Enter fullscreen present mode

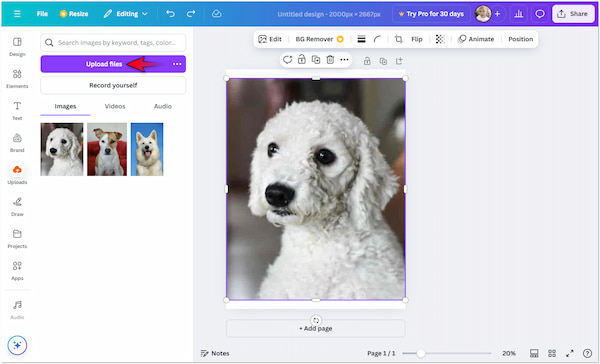[570, 353]
